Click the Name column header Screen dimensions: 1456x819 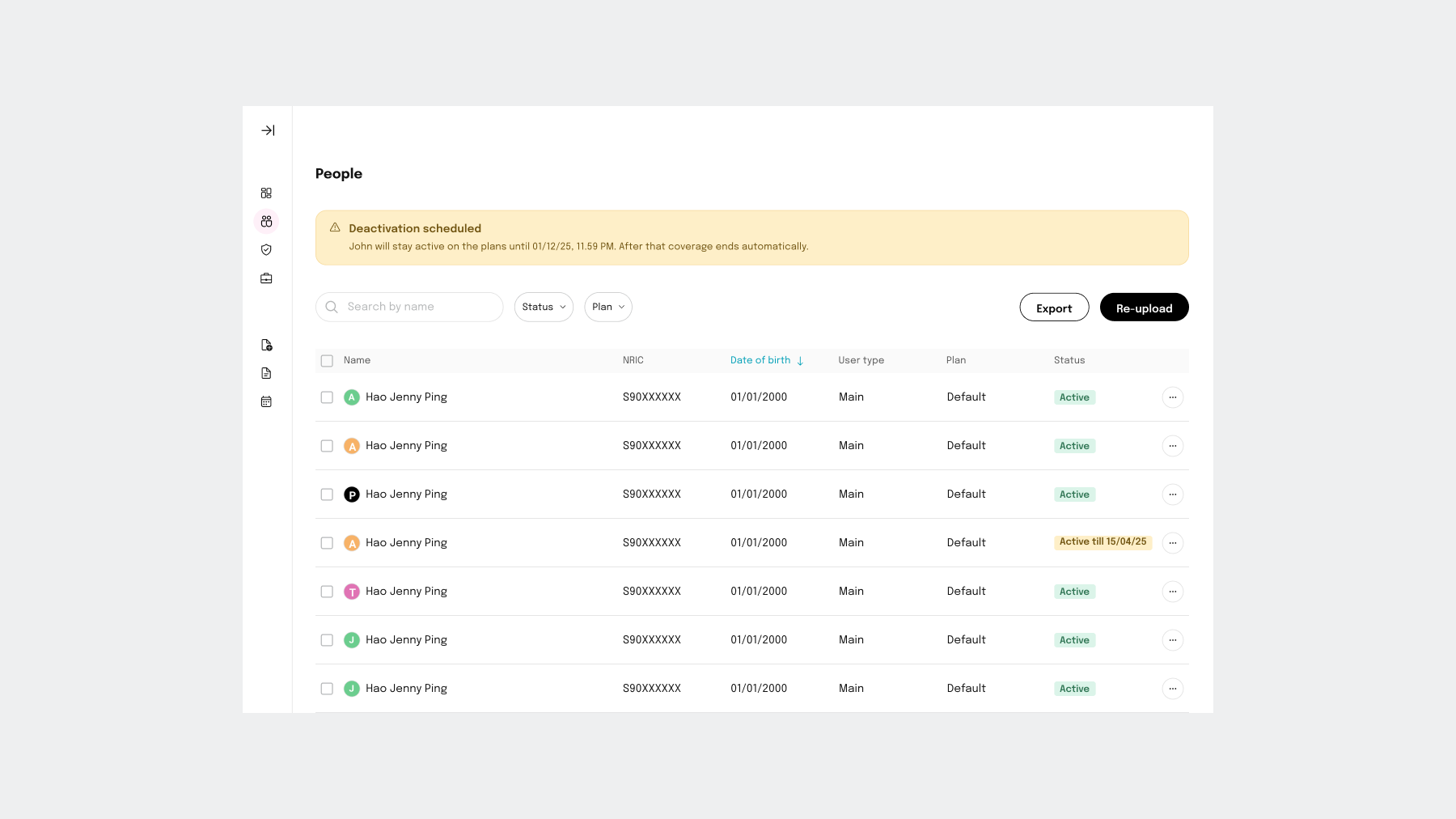point(357,361)
